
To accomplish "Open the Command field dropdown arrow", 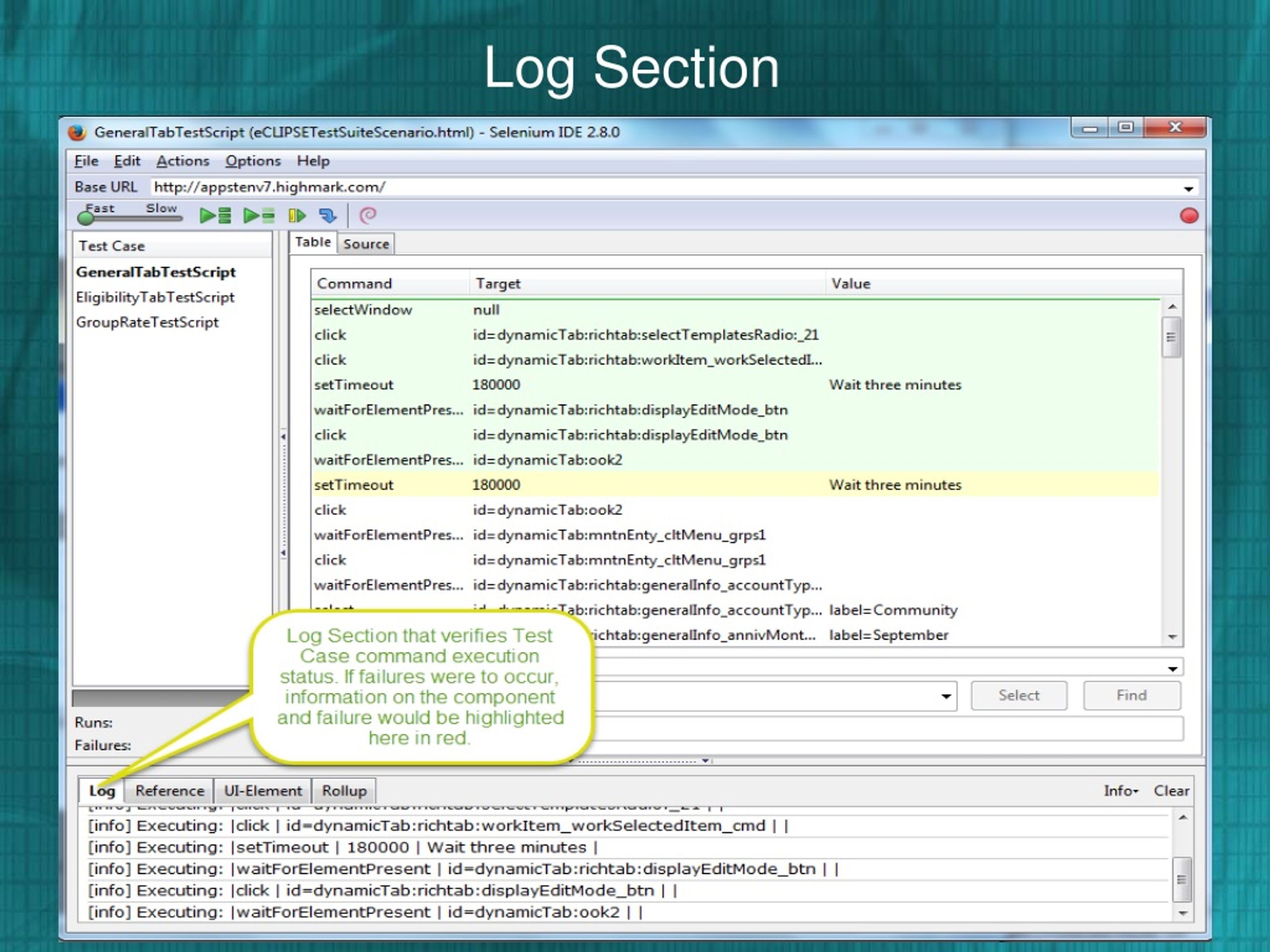I will (1172, 668).
